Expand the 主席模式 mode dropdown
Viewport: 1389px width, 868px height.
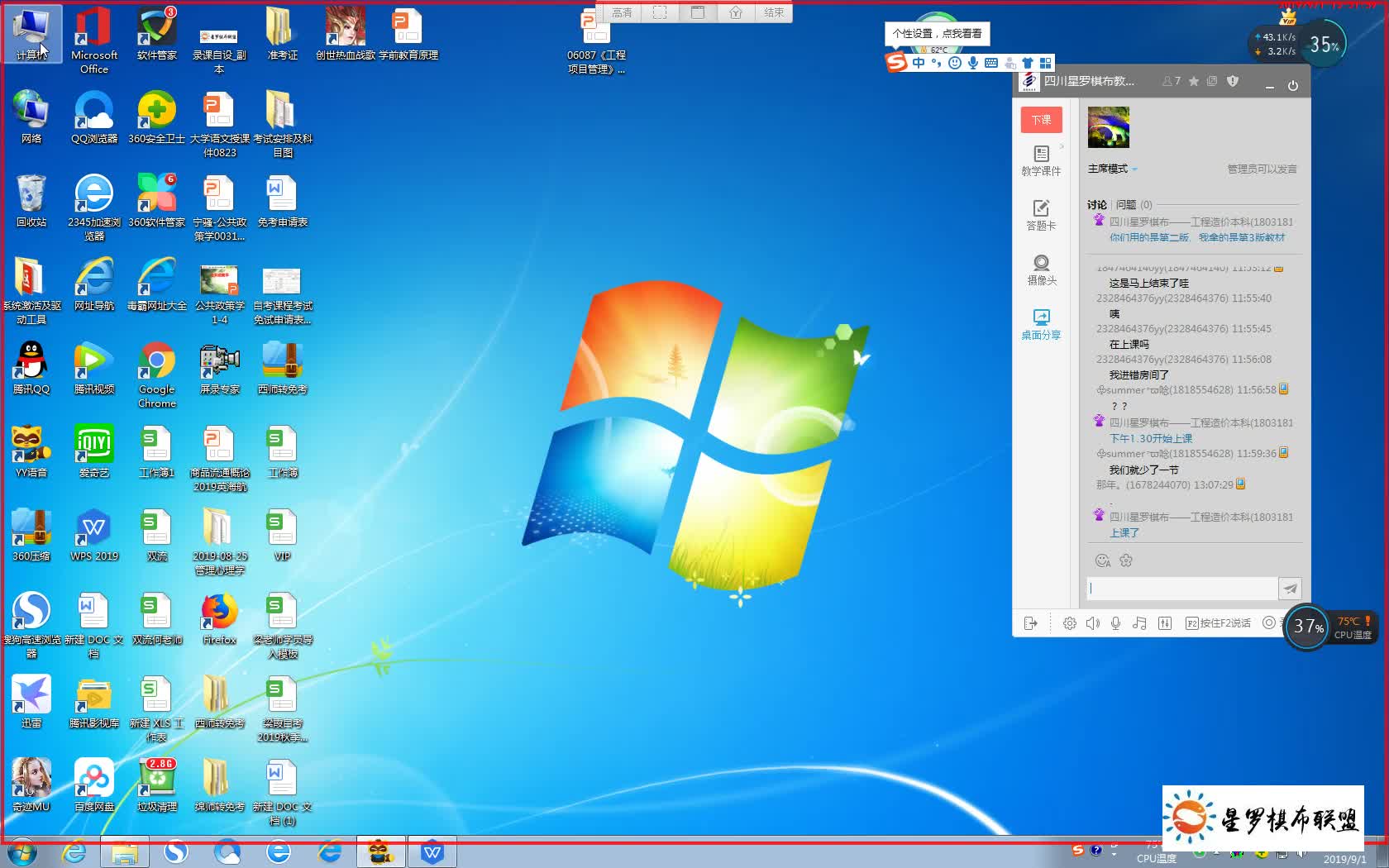[1112, 169]
